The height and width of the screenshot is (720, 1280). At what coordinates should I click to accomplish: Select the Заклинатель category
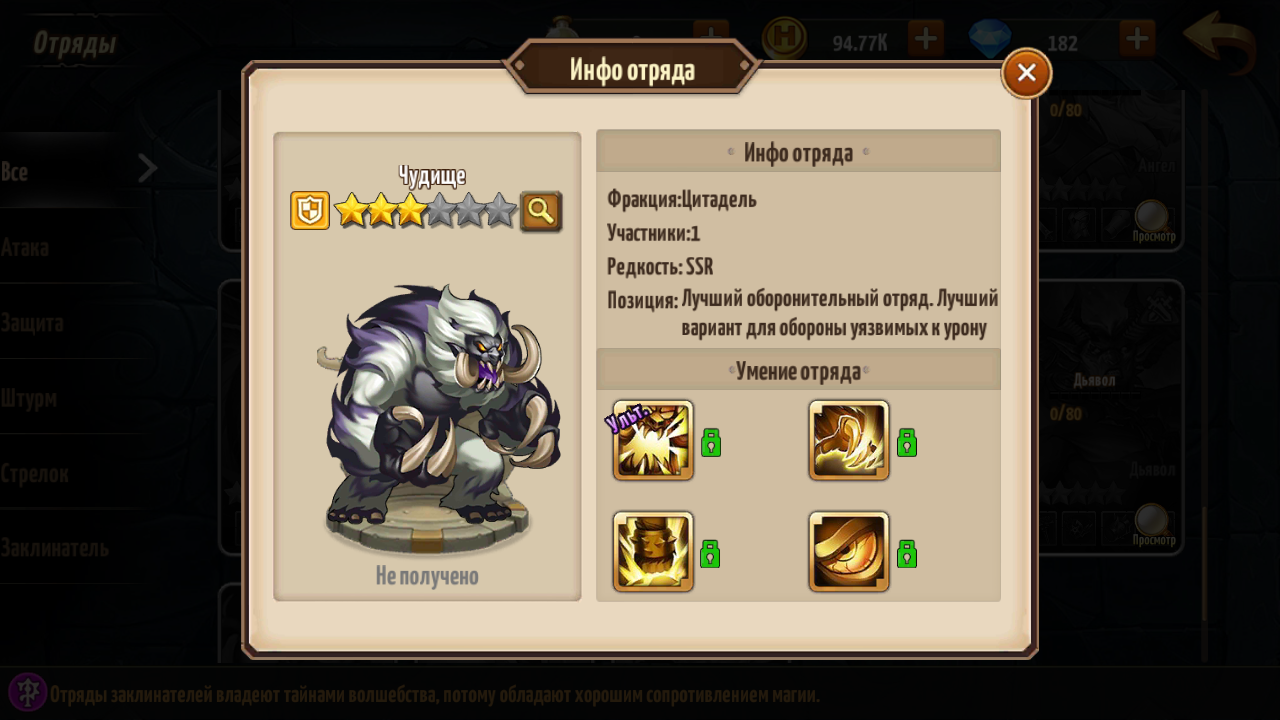(x=55, y=548)
